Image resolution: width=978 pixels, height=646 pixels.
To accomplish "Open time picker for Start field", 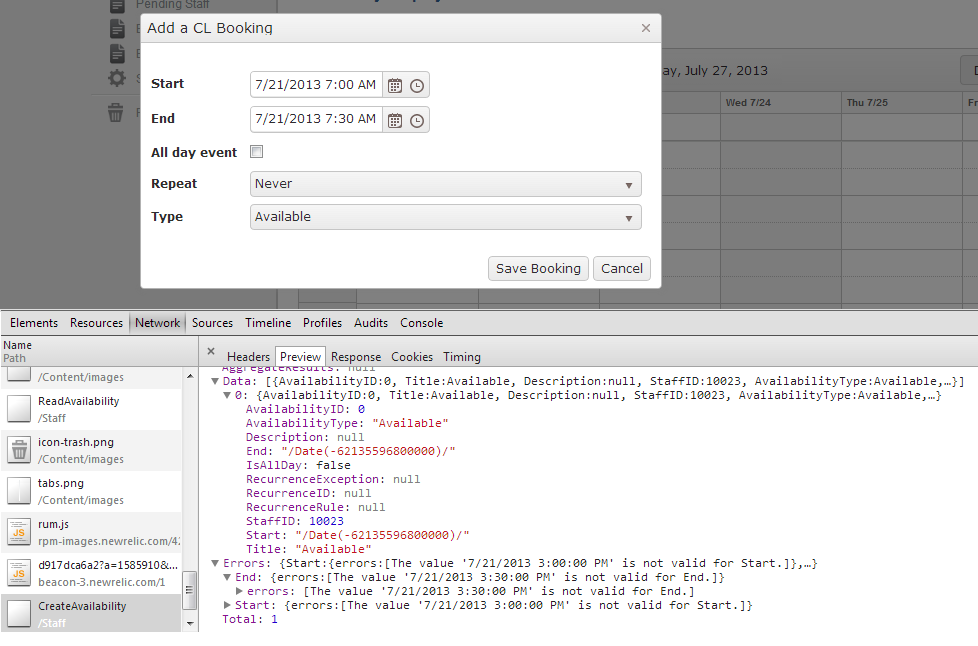I will (417, 85).
